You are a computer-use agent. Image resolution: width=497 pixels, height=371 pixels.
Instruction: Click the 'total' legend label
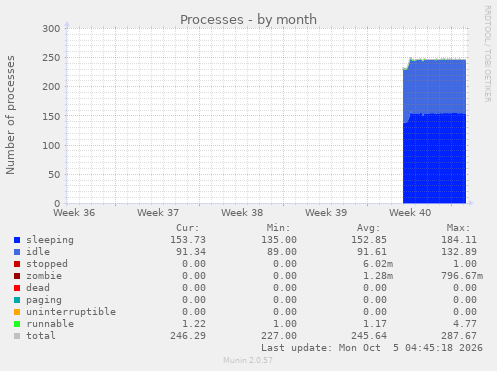pyautogui.click(x=41, y=336)
